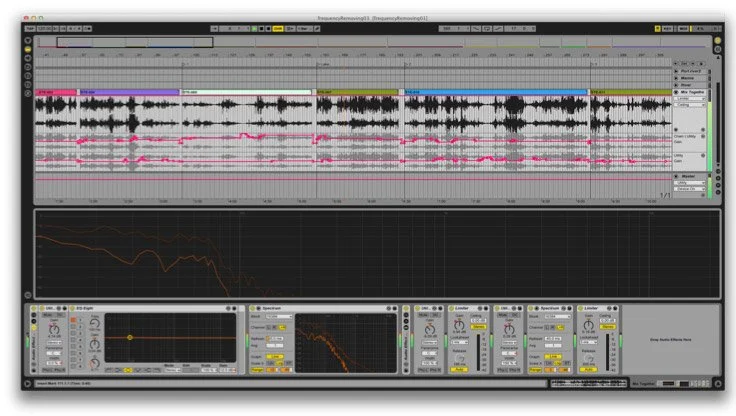
Task: Select the white audio clip header
Action: pyautogui.click(x=246, y=92)
